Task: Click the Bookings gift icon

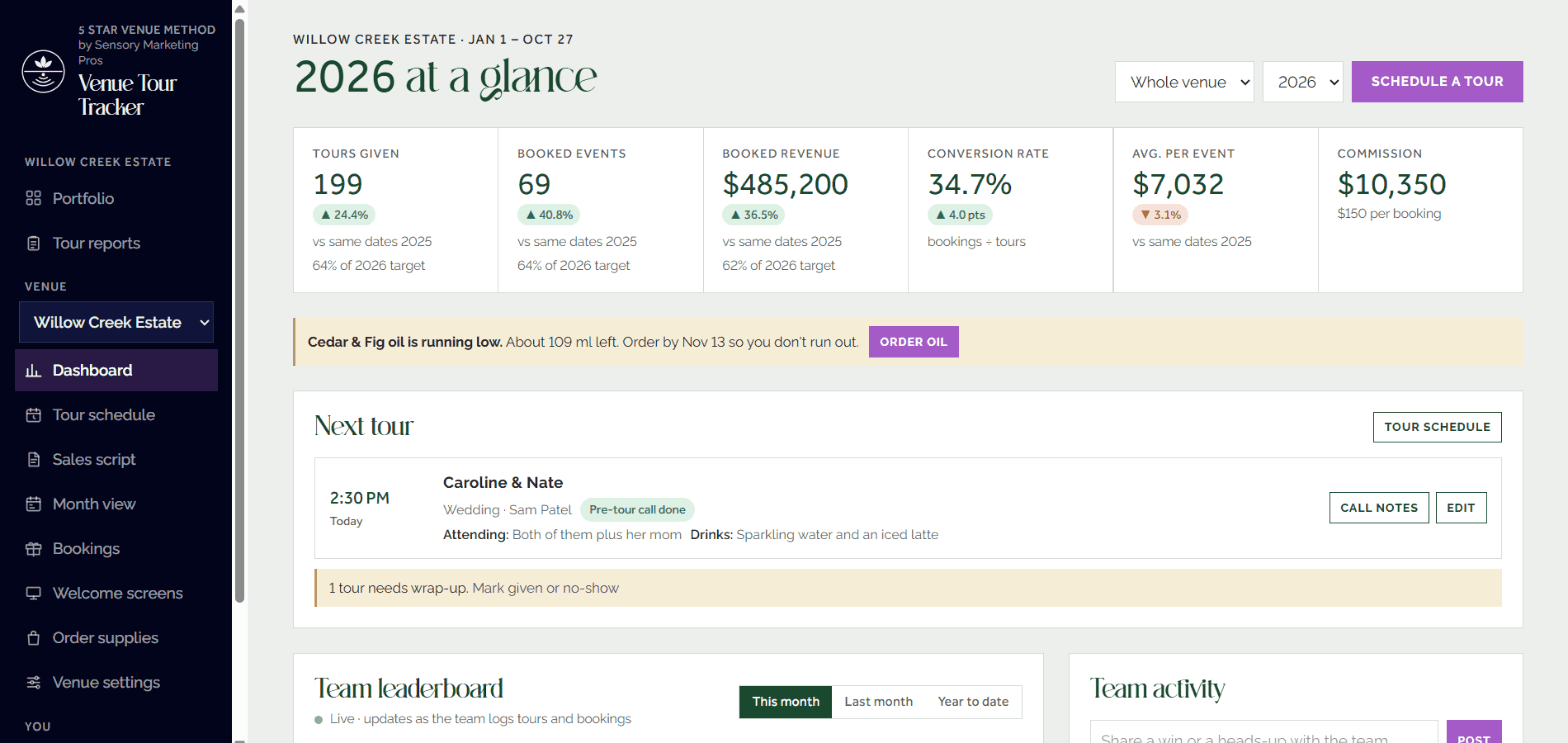Action: pos(33,548)
